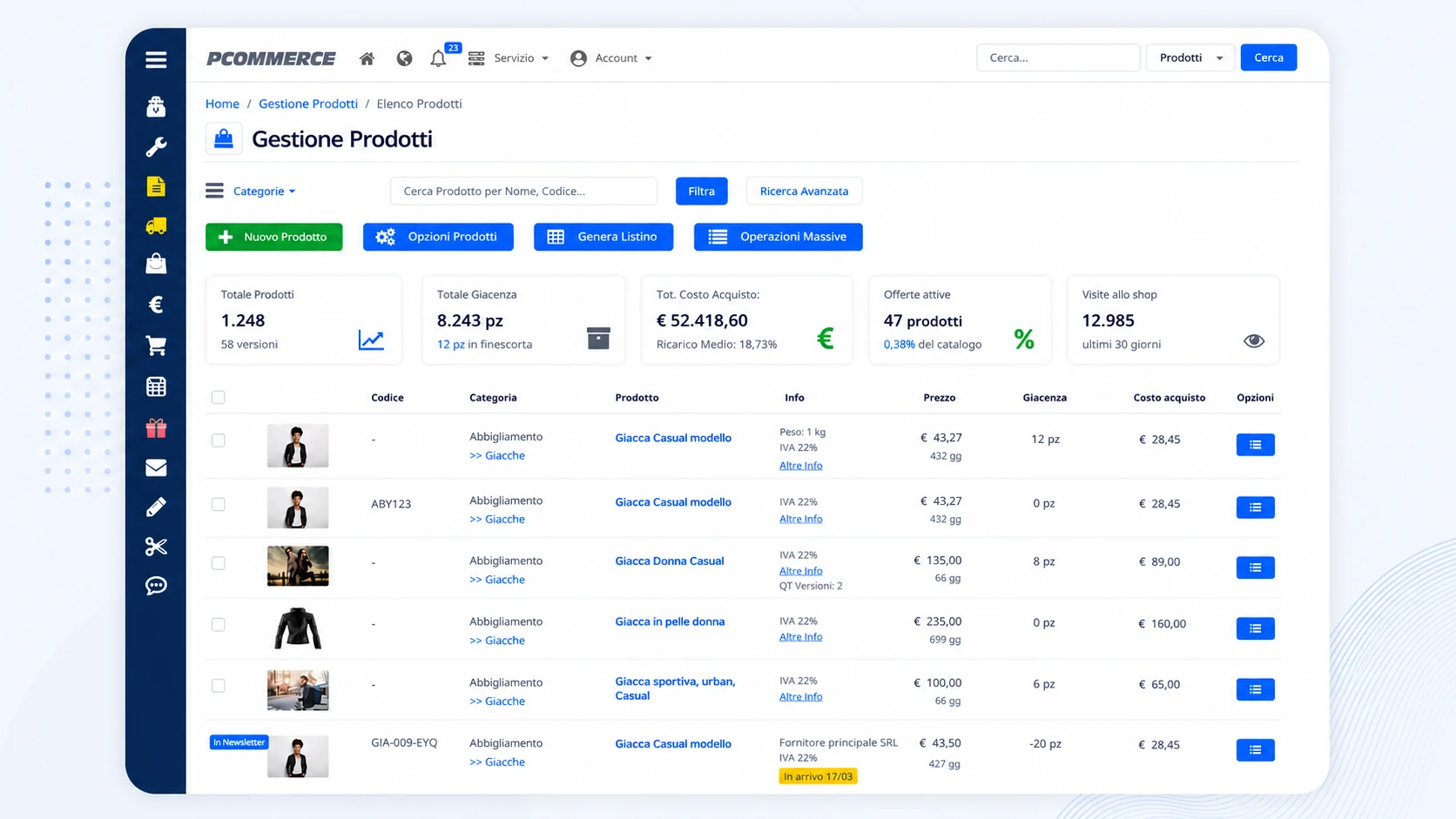Click the globe icon in top bar
Viewport: 1456px width, 819px height.
pos(404,58)
